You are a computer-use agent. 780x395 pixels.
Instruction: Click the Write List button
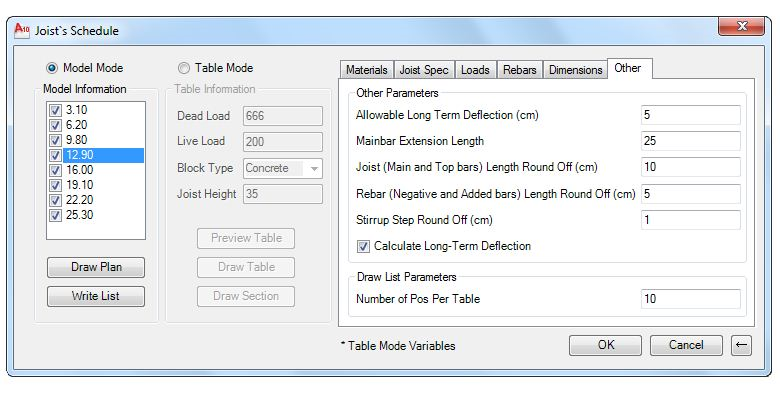pos(96,296)
